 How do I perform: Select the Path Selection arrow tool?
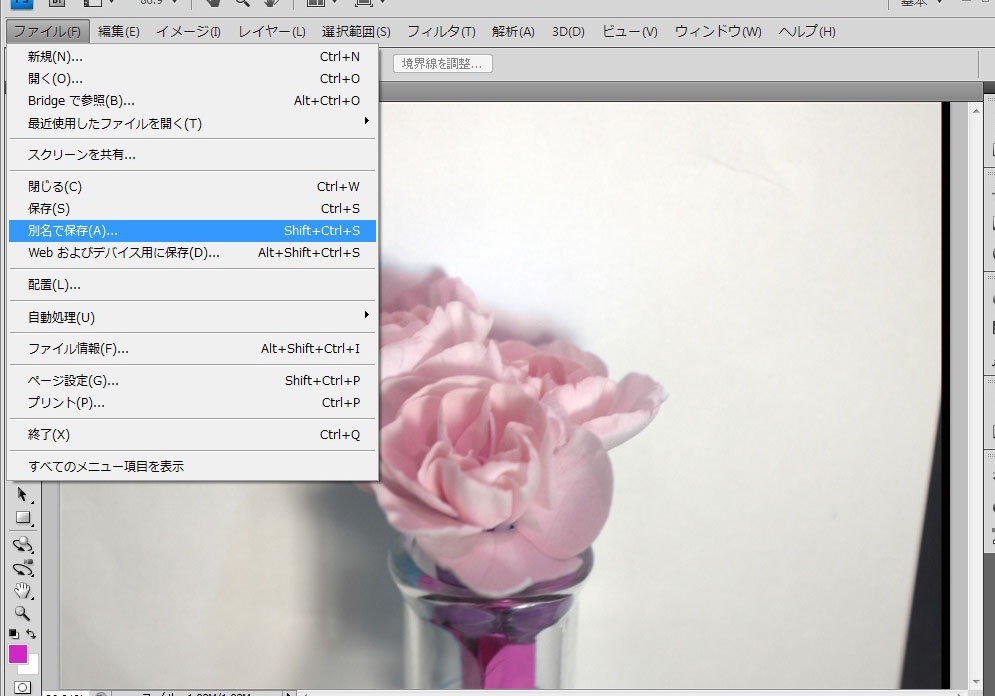22,495
